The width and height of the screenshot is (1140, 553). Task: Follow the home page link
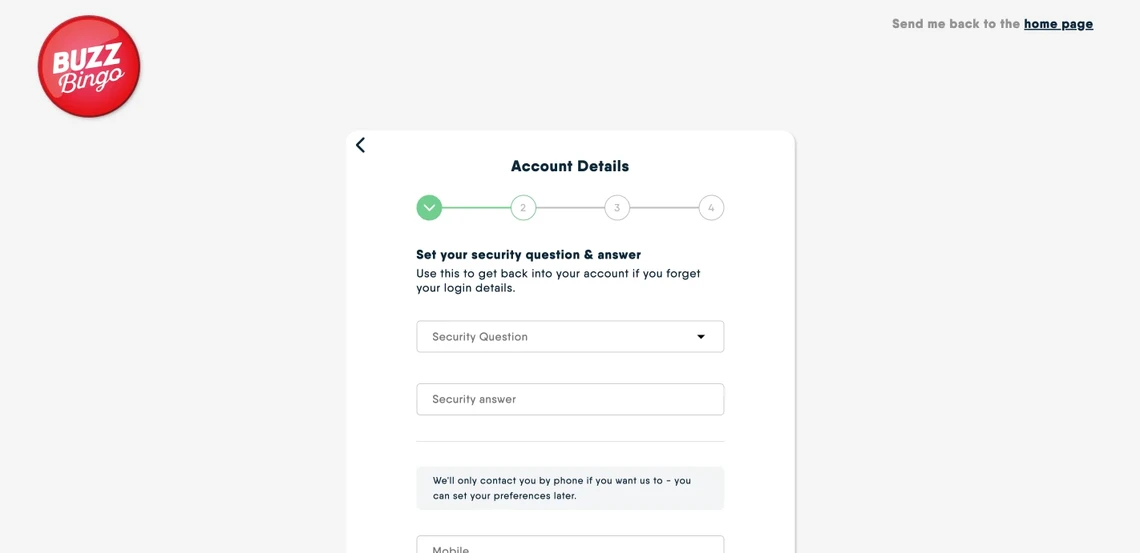(1058, 24)
